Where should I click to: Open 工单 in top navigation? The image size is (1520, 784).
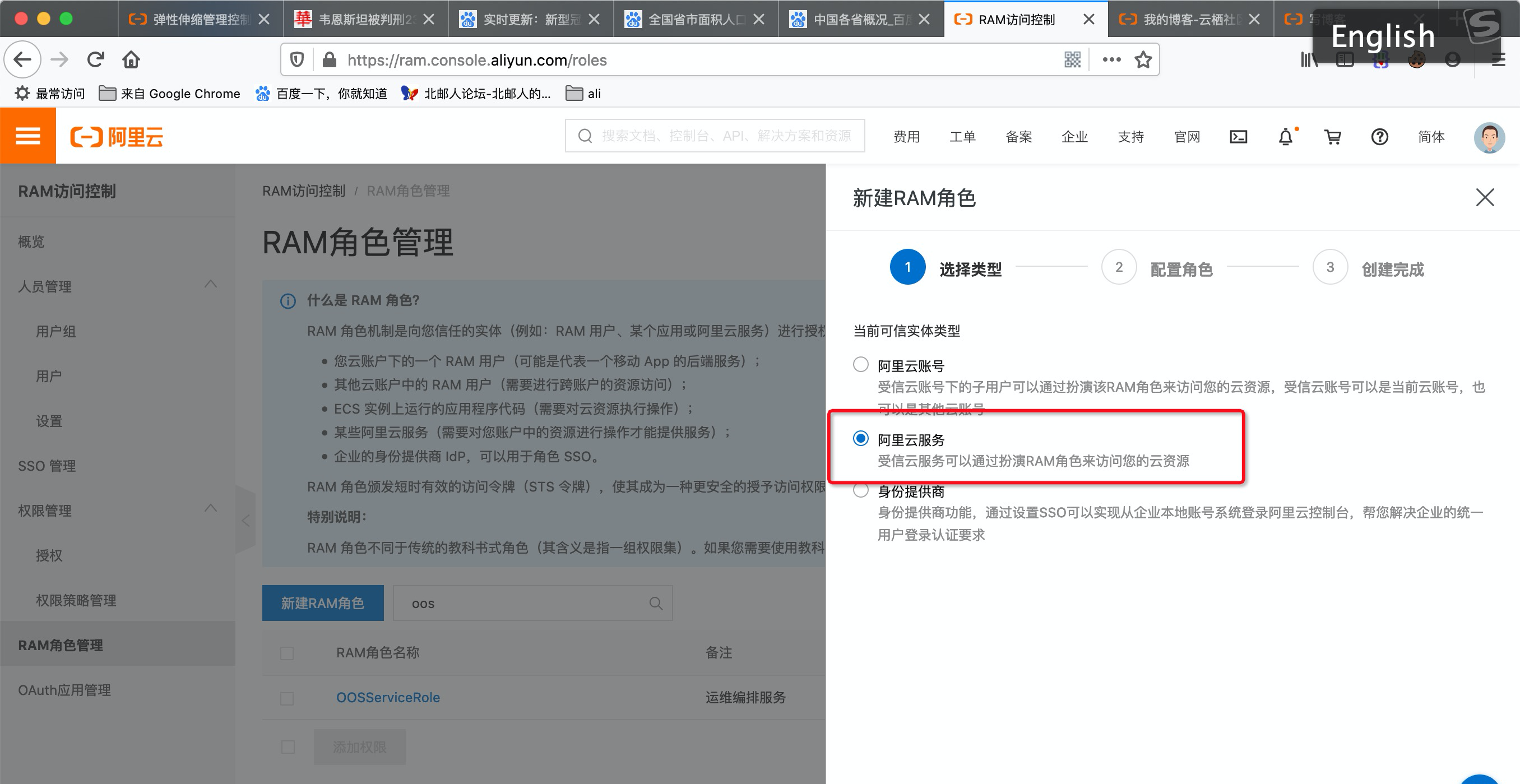(962, 137)
